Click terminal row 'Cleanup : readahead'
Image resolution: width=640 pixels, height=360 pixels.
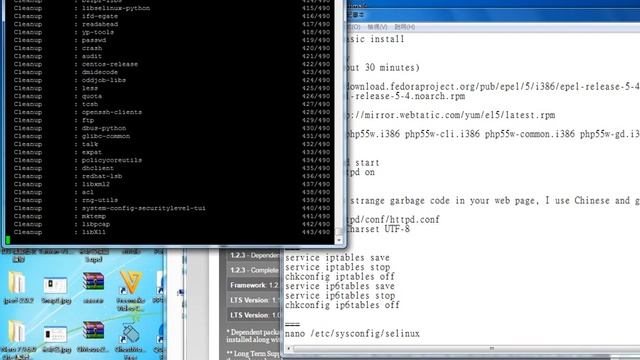(171, 24)
